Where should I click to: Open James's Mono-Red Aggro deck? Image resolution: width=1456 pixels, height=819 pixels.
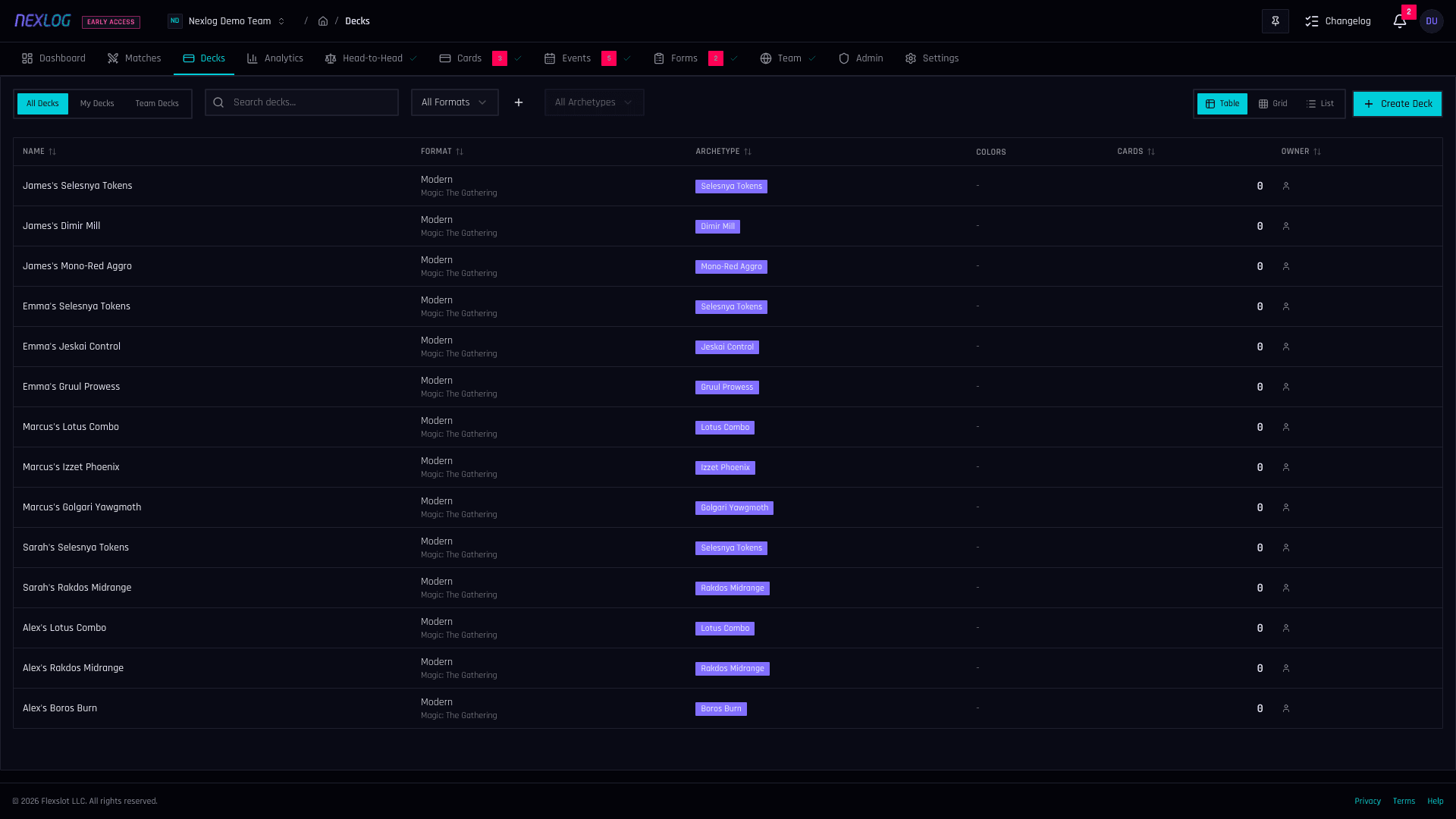click(77, 266)
